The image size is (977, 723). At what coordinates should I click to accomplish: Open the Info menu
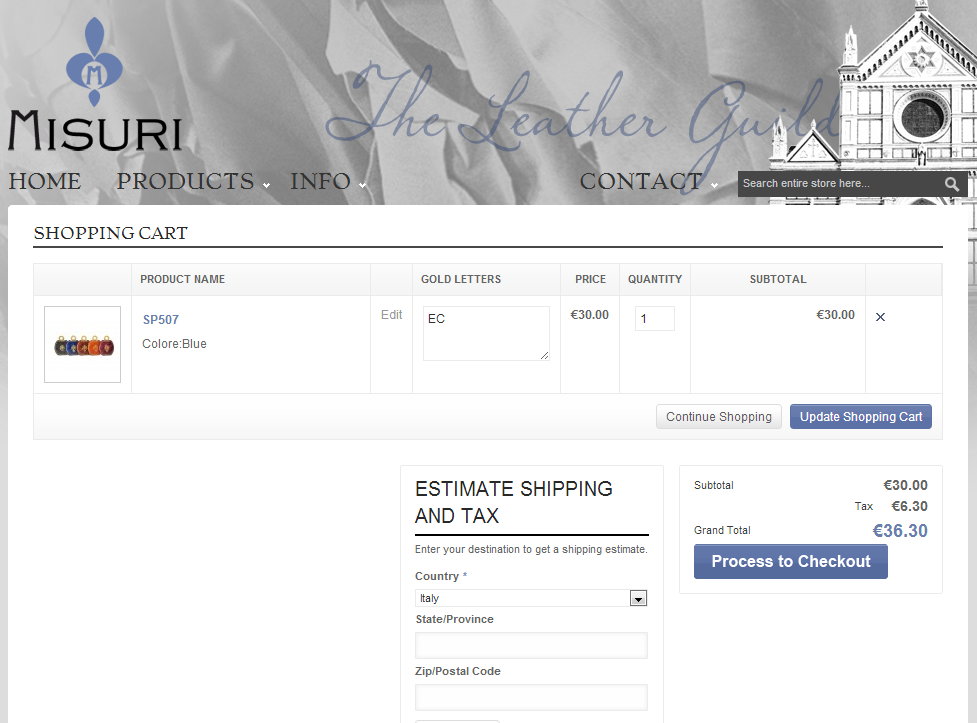pos(320,181)
